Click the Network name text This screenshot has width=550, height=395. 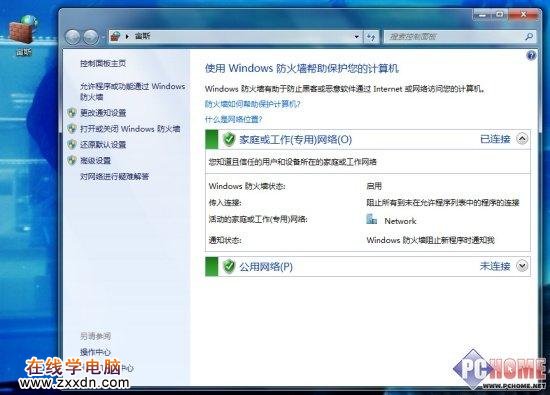[400, 221]
